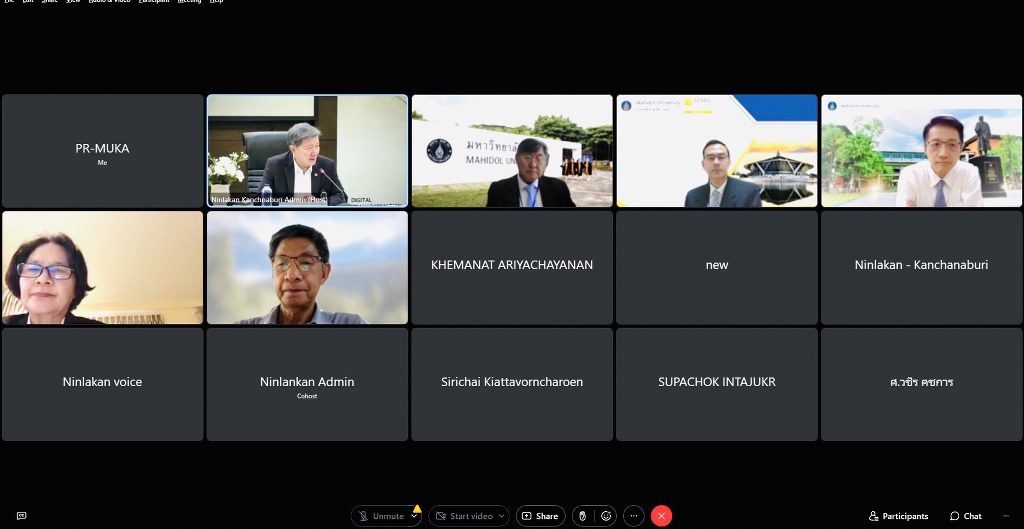Select the SUPACHOK INTAJUKR tile
1024x529 pixels.
pyautogui.click(x=717, y=385)
